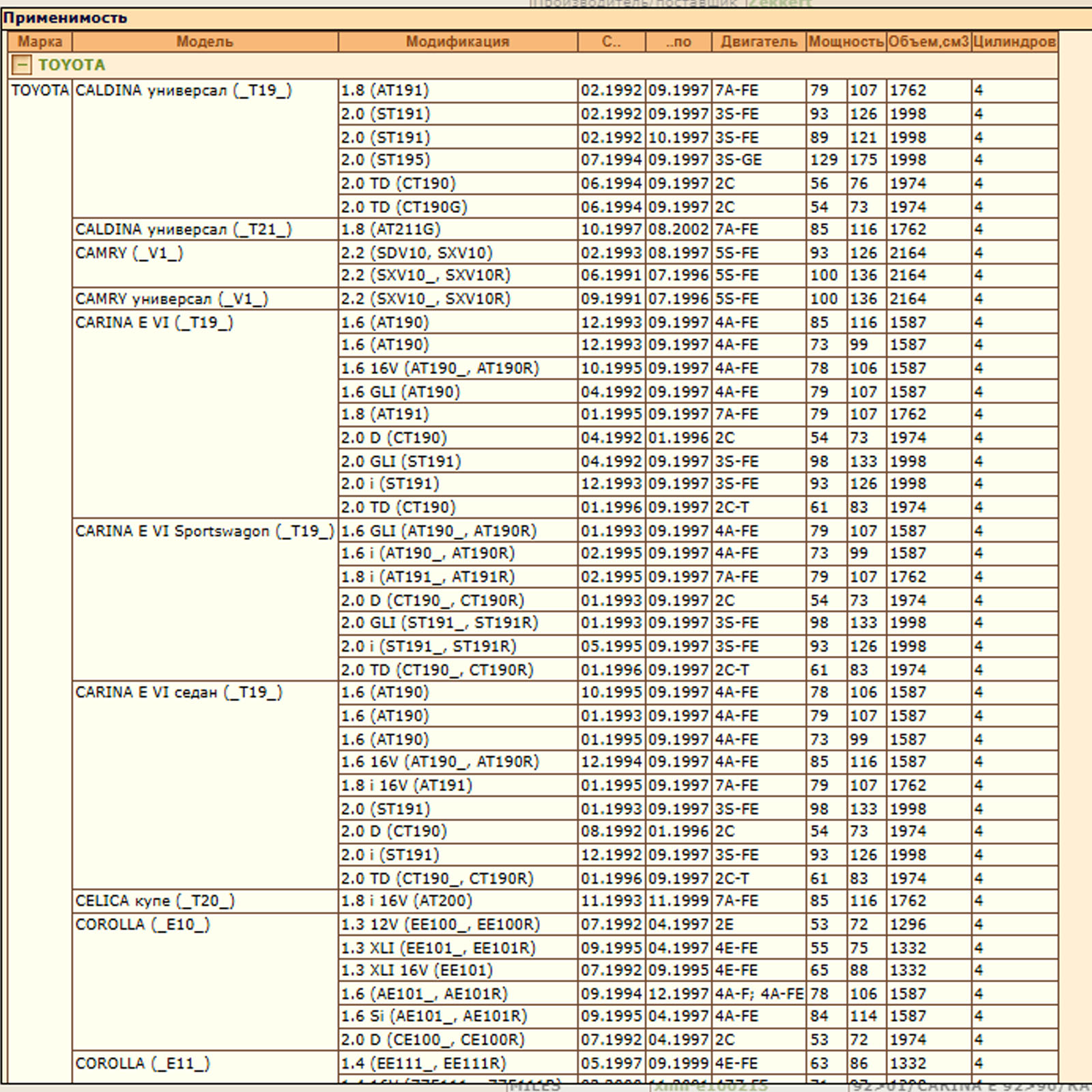
Task: Click the 3S-GE engine cell
Action: pyautogui.click(x=738, y=160)
